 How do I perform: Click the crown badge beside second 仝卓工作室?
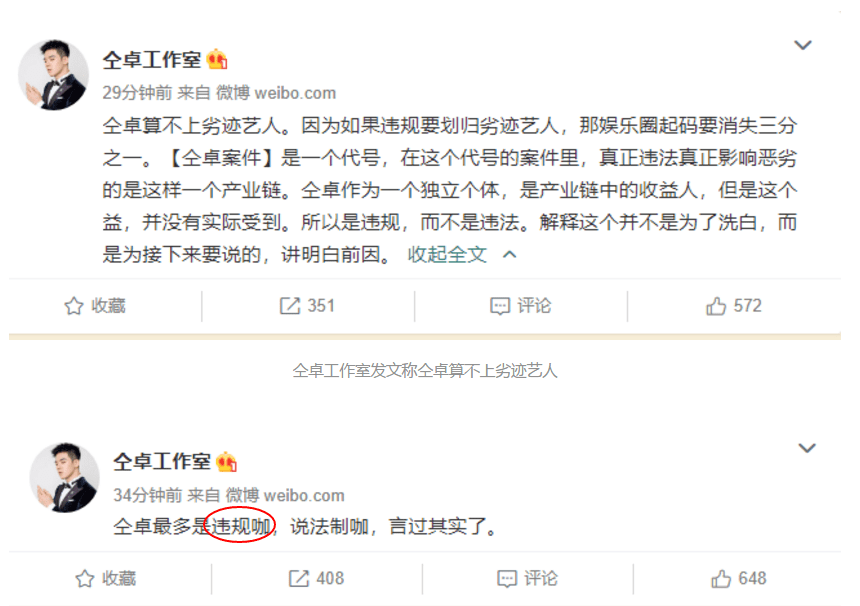(x=227, y=462)
